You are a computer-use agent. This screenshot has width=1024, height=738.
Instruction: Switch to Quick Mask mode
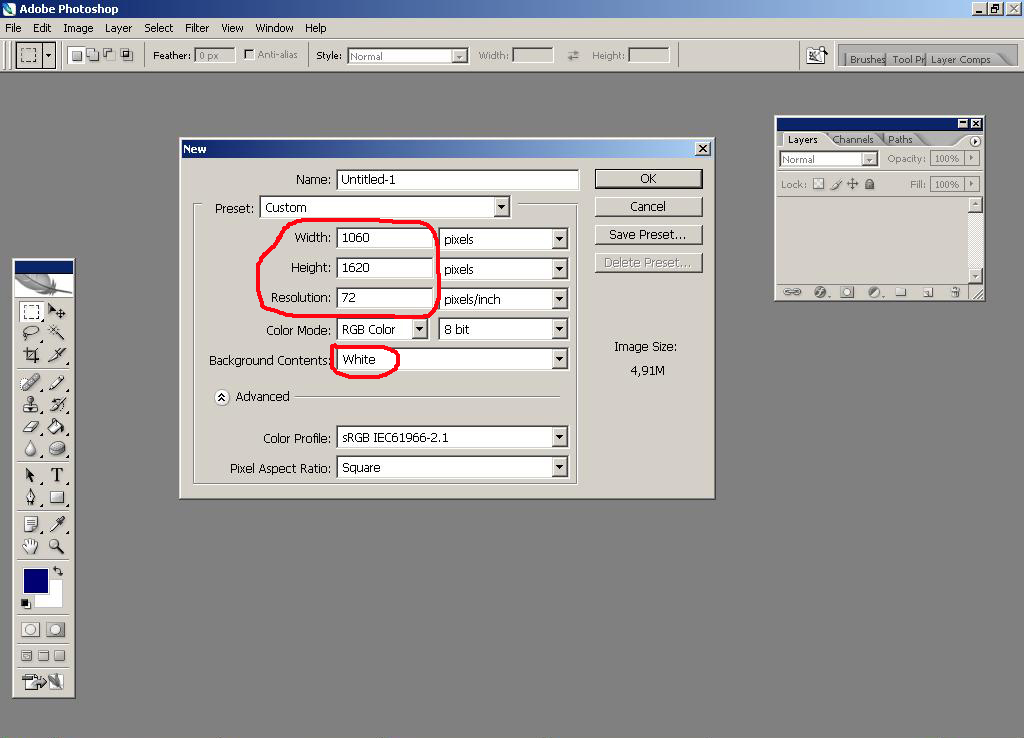tap(56, 630)
